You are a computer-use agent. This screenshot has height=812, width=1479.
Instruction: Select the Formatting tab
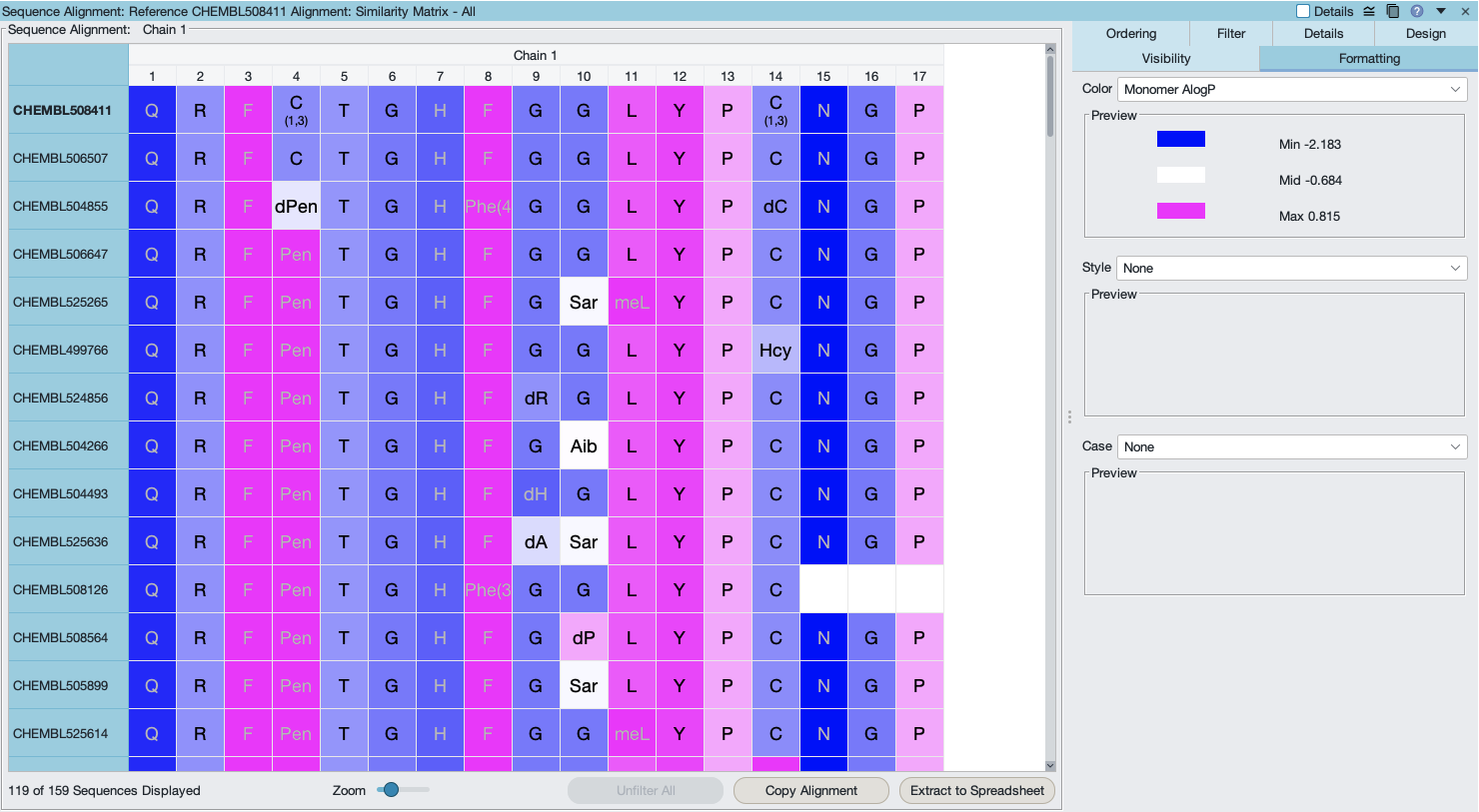point(1369,58)
